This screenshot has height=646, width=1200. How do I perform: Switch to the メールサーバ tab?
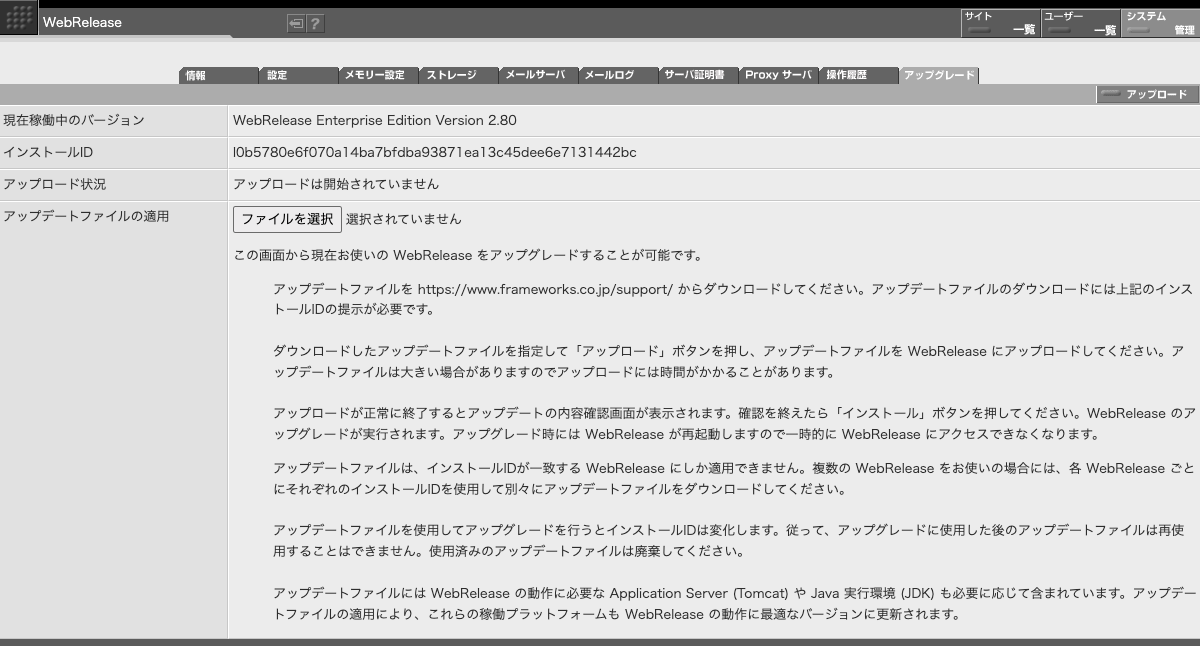(539, 75)
